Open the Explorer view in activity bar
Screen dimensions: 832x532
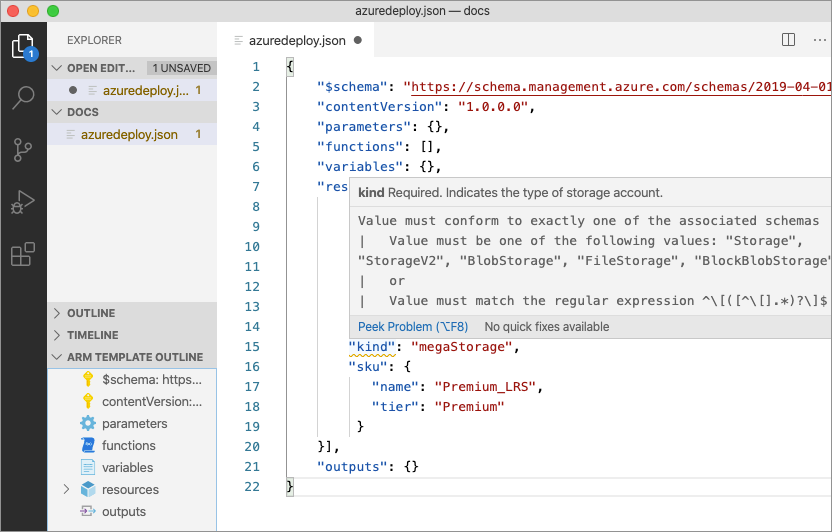click(x=23, y=46)
